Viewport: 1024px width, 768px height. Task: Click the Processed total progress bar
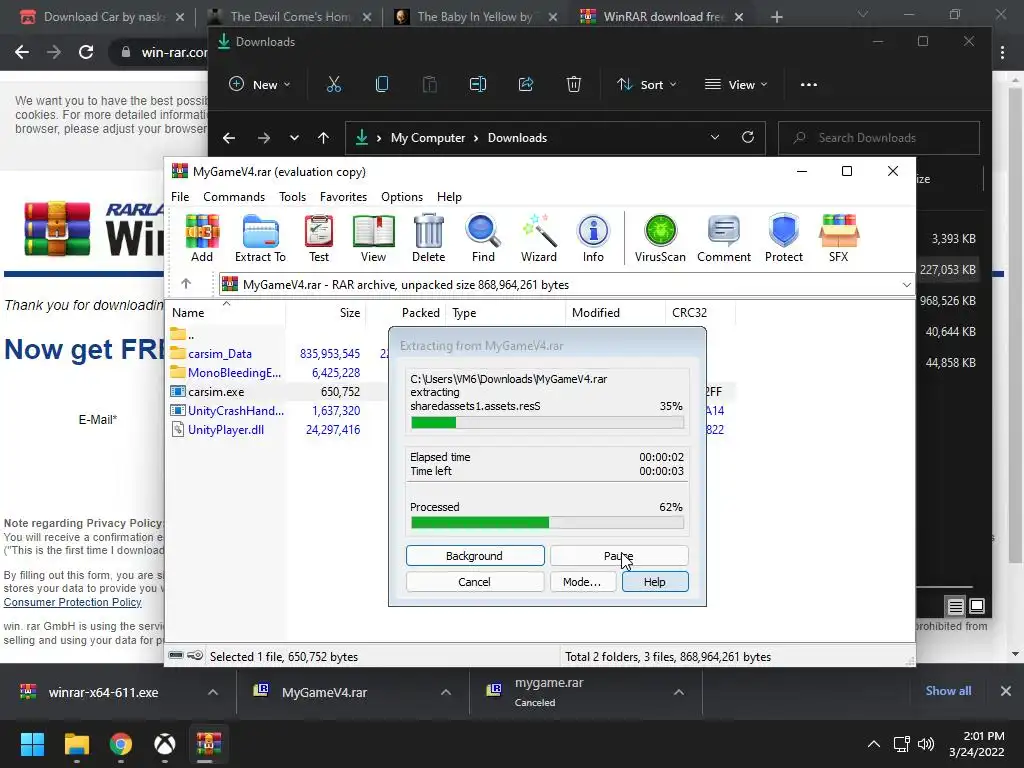point(547,522)
